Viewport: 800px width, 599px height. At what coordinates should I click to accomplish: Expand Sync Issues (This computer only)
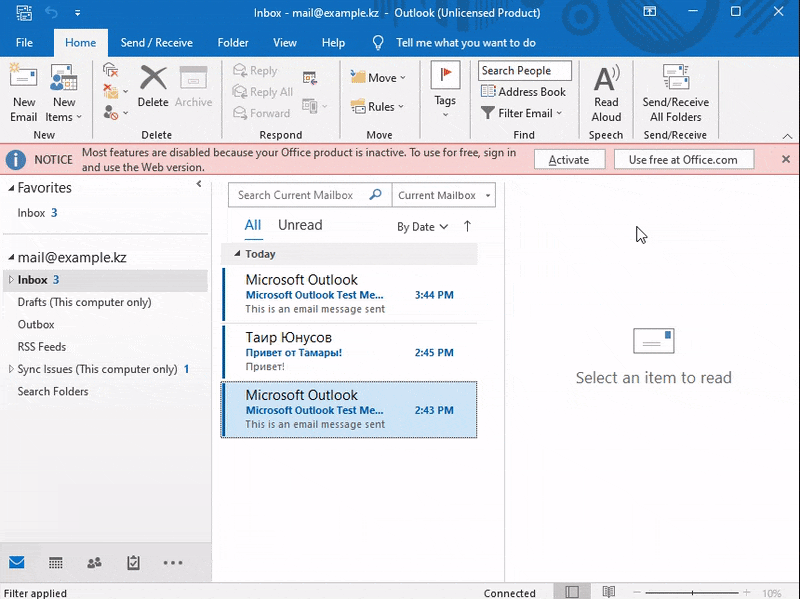point(11,368)
